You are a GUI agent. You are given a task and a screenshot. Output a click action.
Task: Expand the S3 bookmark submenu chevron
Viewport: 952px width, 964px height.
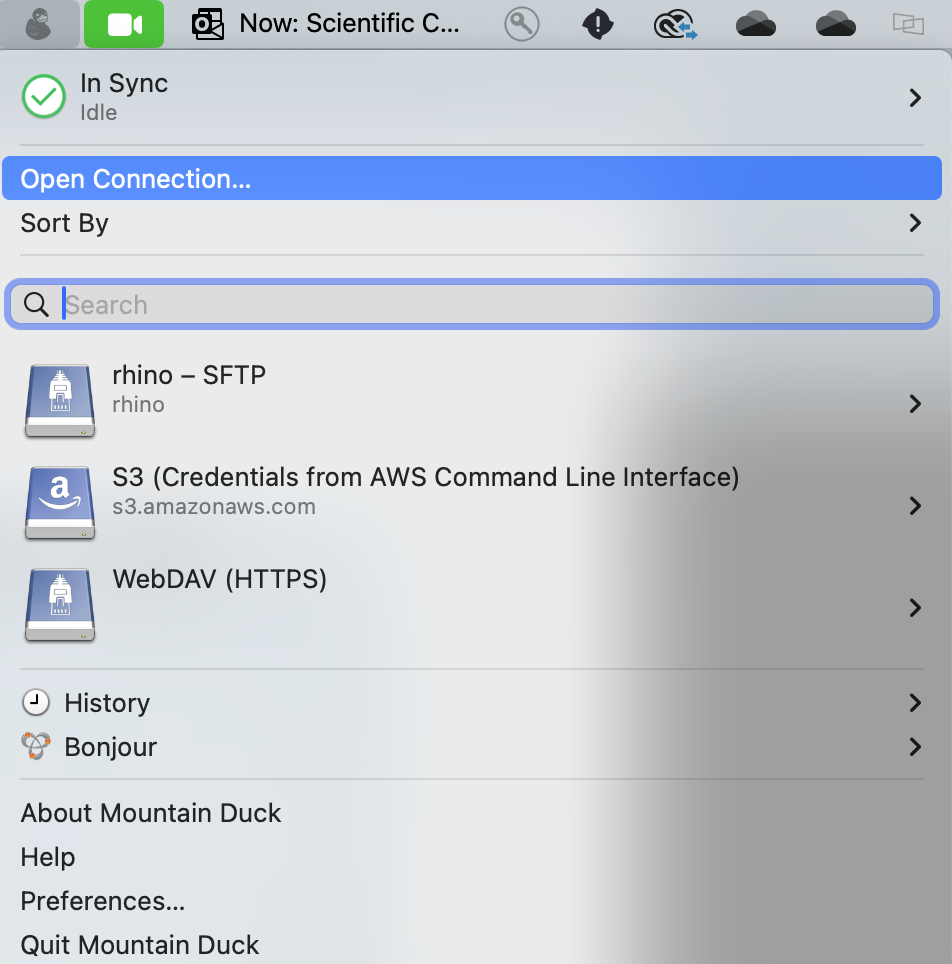pyautogui.click(x=914, y=506)
